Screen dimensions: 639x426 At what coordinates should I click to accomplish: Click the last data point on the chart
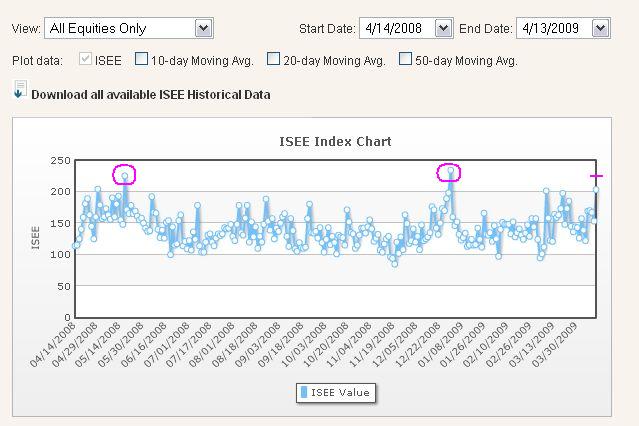click(x=596, y=188)
